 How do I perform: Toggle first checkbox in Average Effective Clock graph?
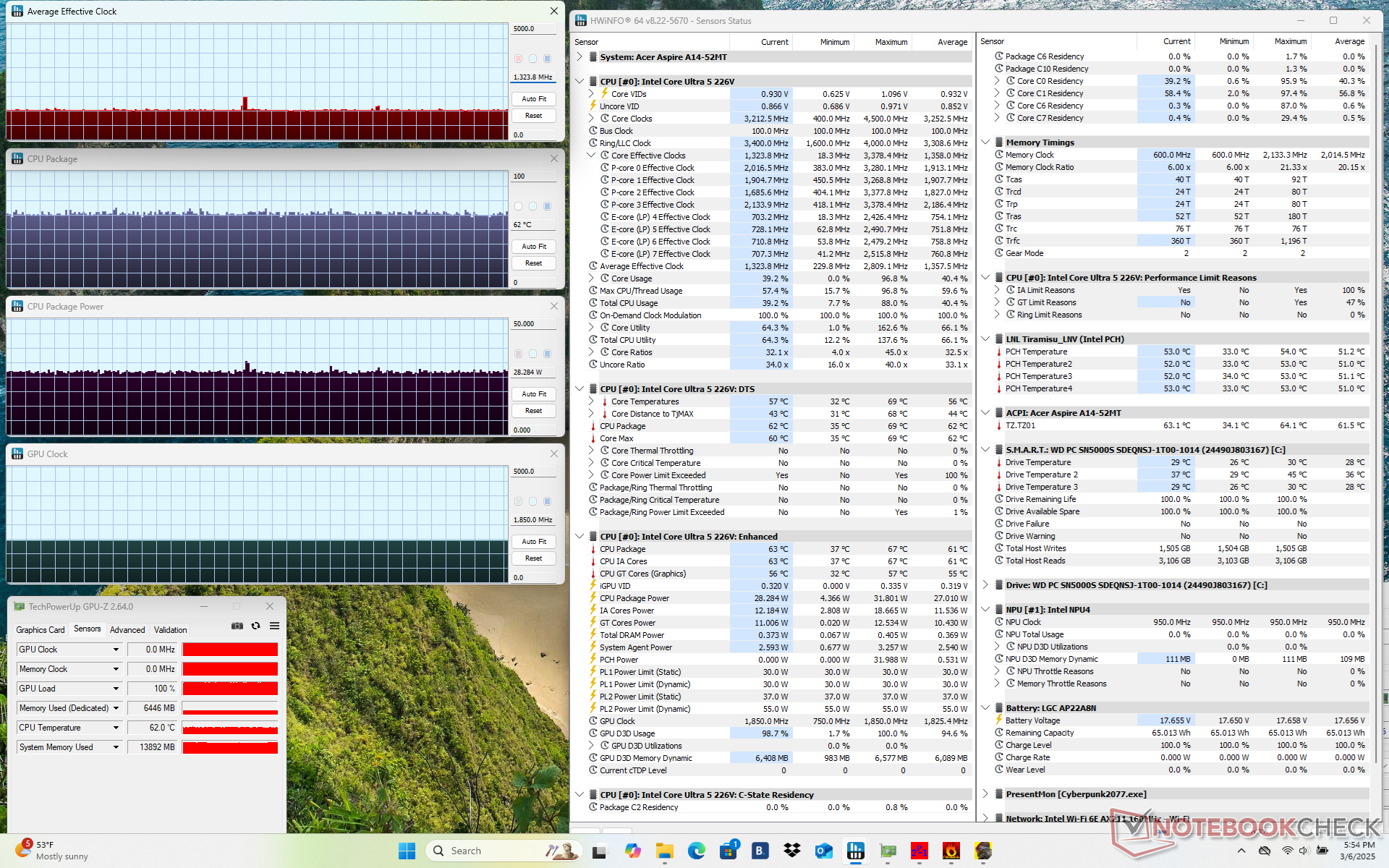pos(518,59)
